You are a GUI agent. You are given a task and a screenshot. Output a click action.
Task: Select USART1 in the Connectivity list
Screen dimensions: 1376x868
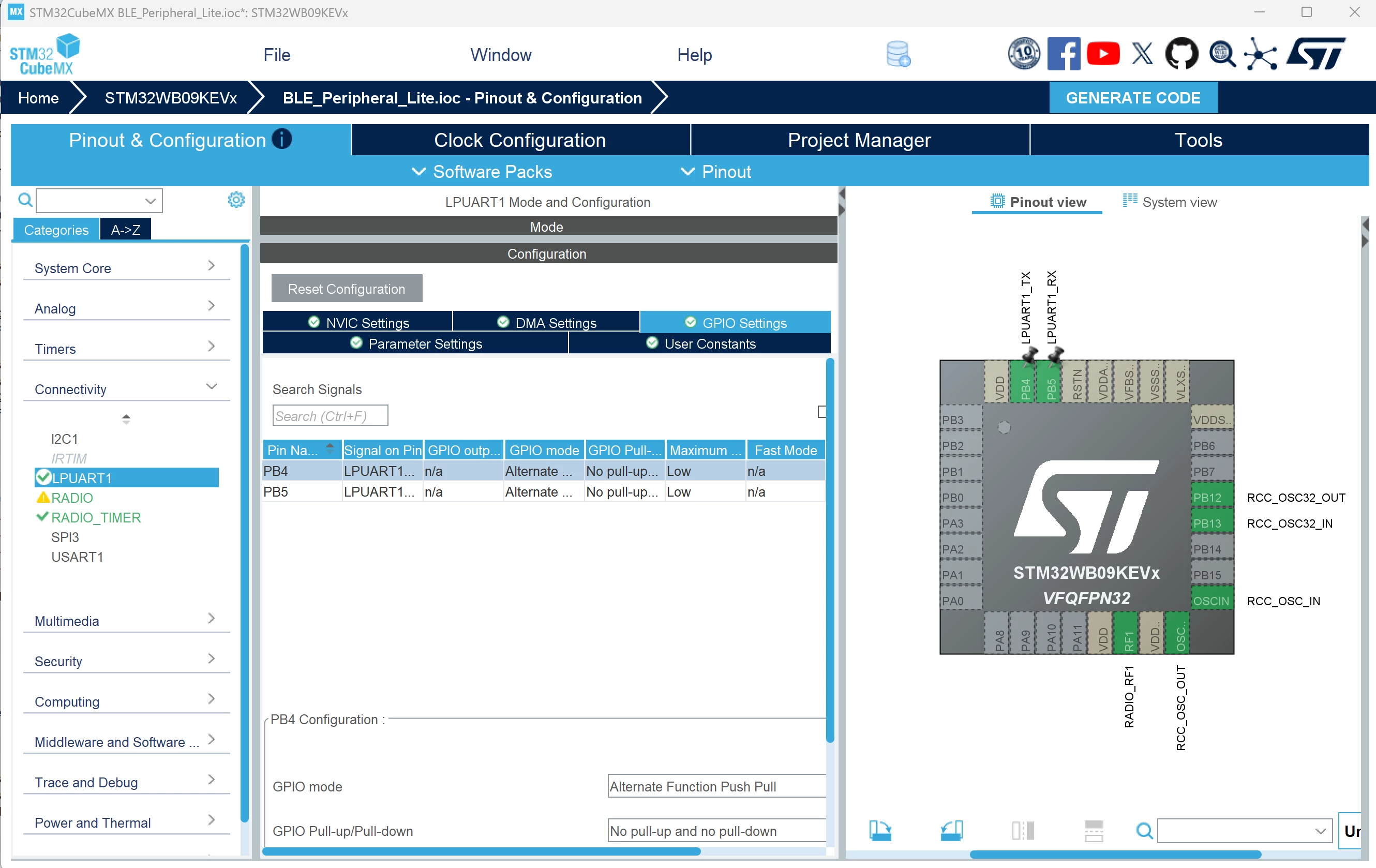pos(77,557)
